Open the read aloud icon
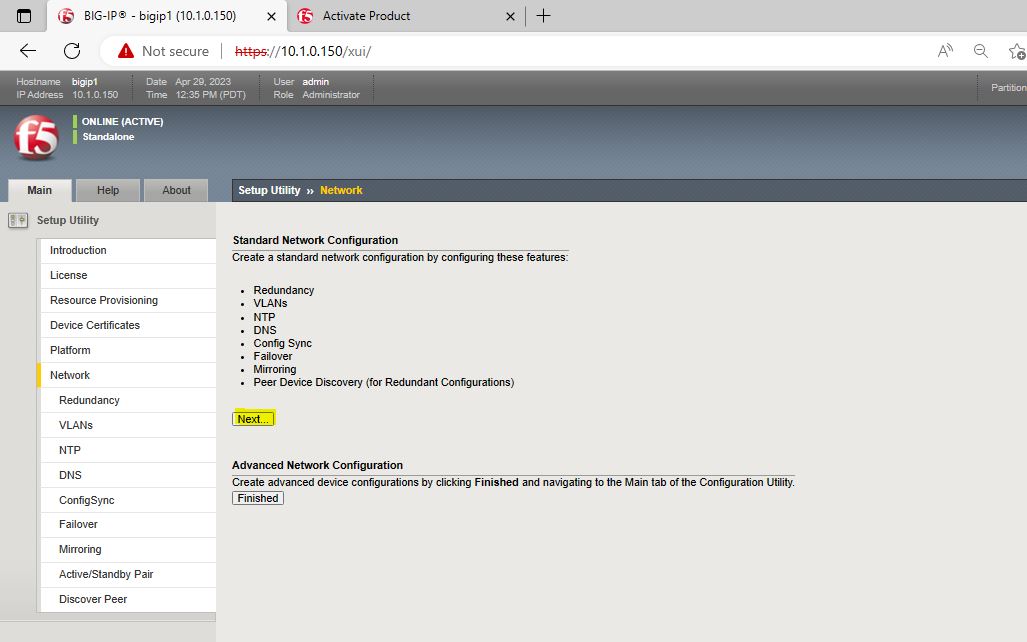Viewport: 1027px width, 642px height. [x=945, y=51]
